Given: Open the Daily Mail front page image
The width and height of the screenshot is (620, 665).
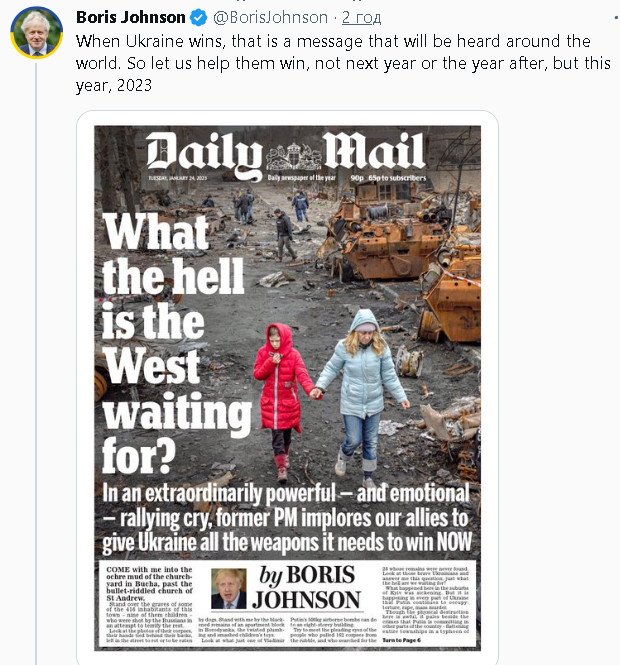Looking at the screenshot, I should tap(288, 388).
